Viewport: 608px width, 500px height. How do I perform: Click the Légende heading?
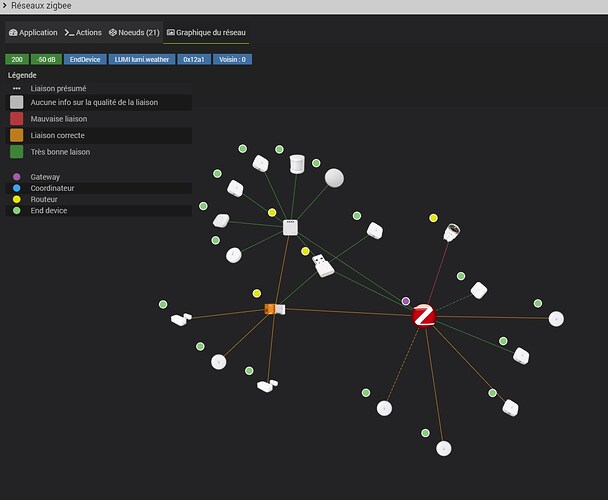22,75
